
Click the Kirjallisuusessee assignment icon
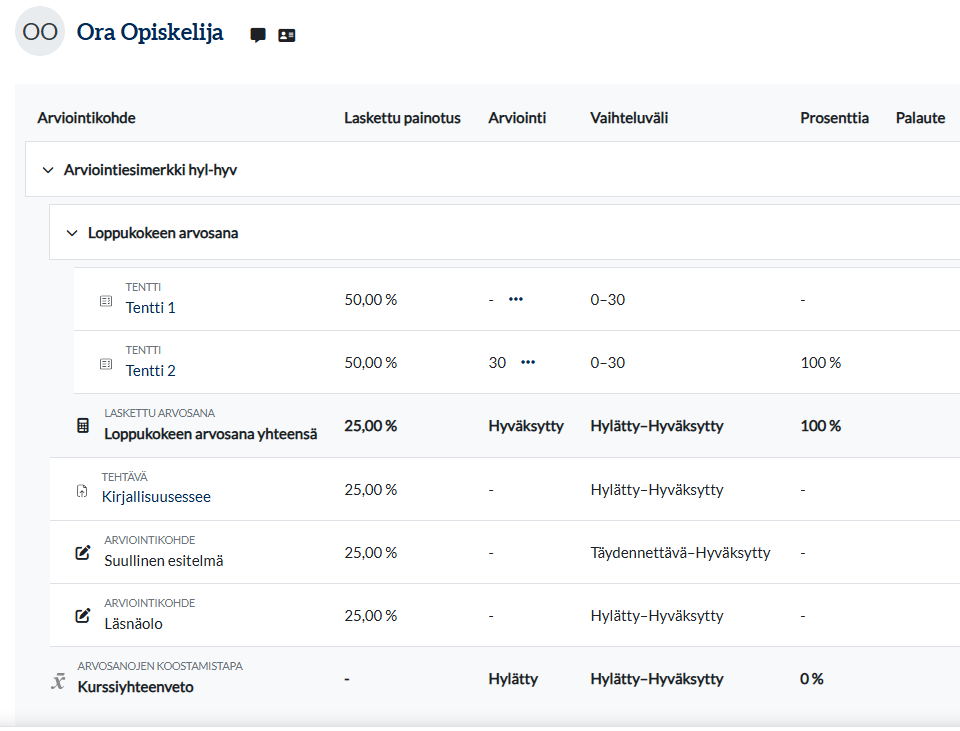[x=82, y=490]
